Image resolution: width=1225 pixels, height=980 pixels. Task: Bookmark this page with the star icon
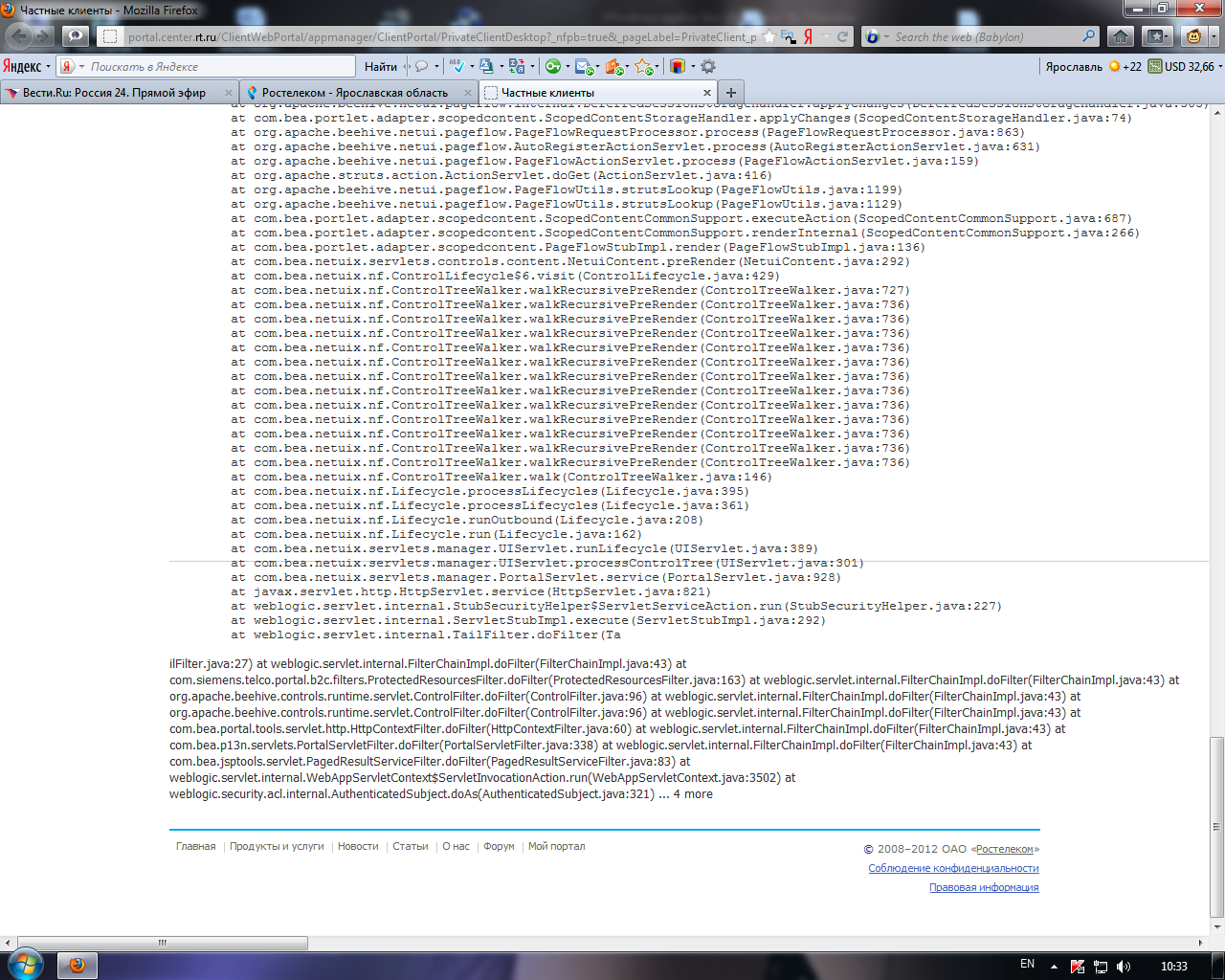[768, 36]
